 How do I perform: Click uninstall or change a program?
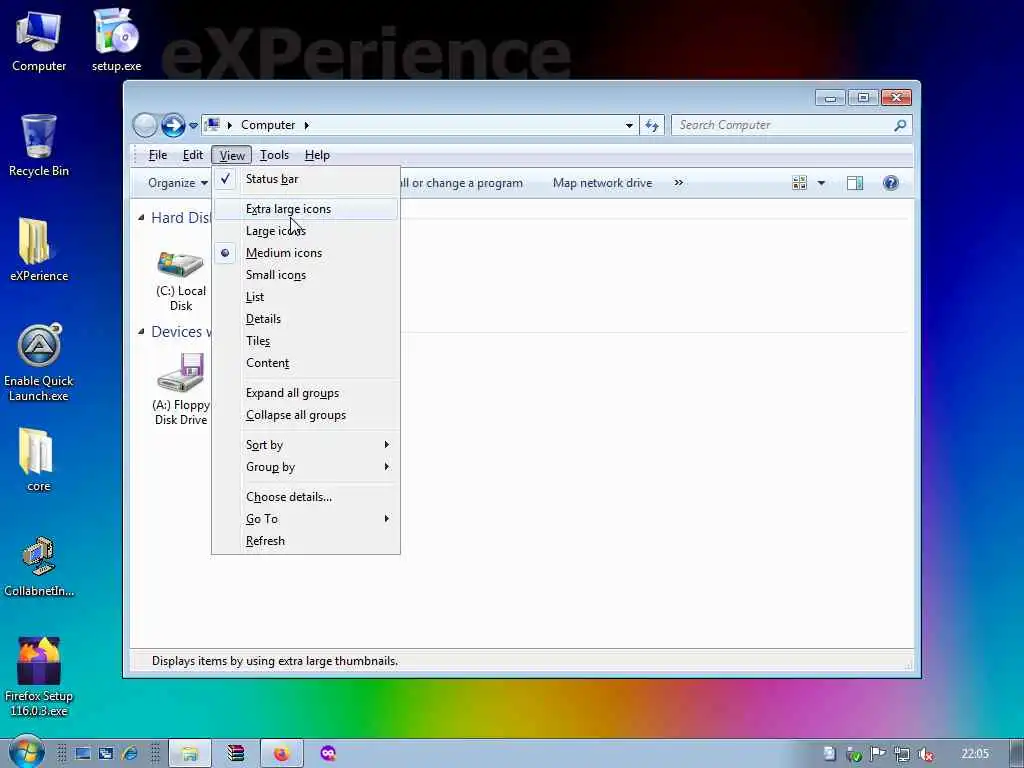point(462,183)
